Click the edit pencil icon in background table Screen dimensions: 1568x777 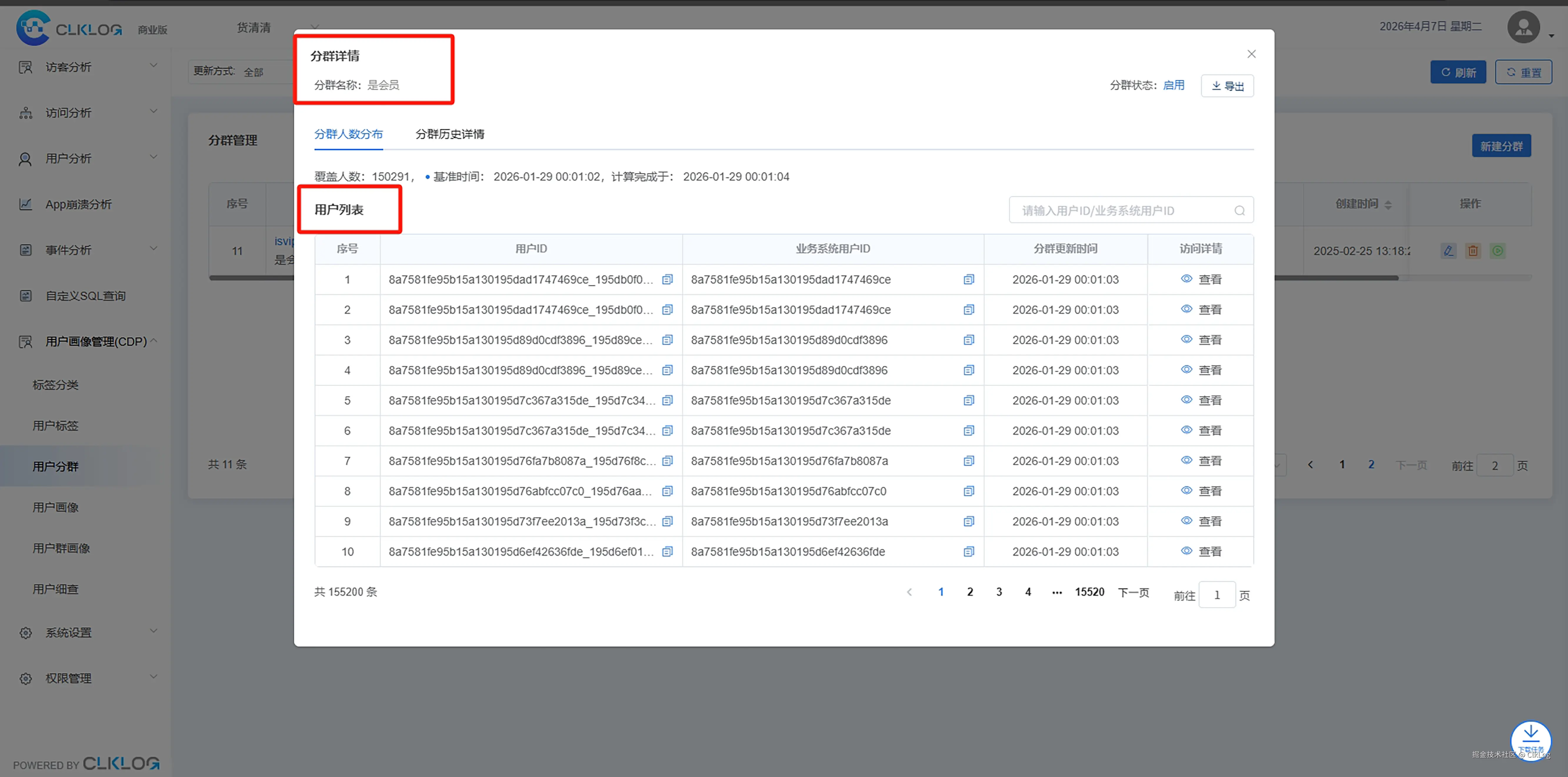coord(1448,251)
